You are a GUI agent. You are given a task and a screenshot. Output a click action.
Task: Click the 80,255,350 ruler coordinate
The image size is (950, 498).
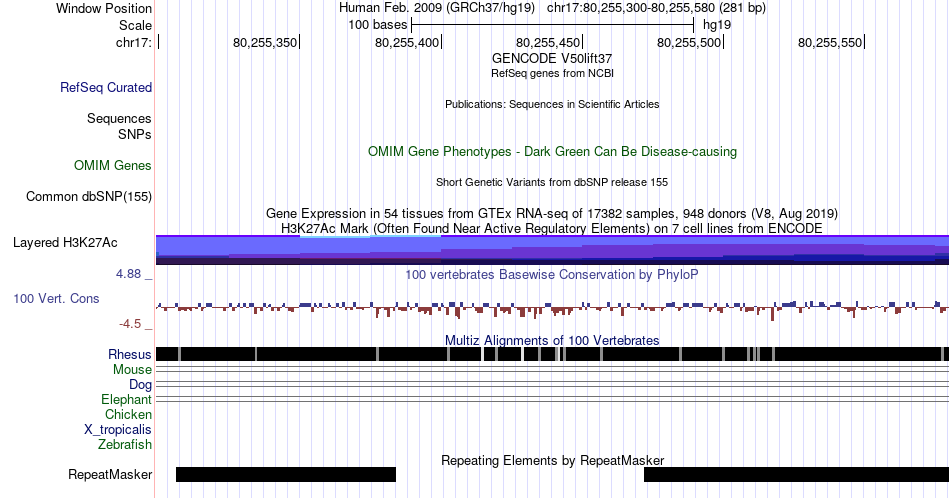tap(265, 42)
